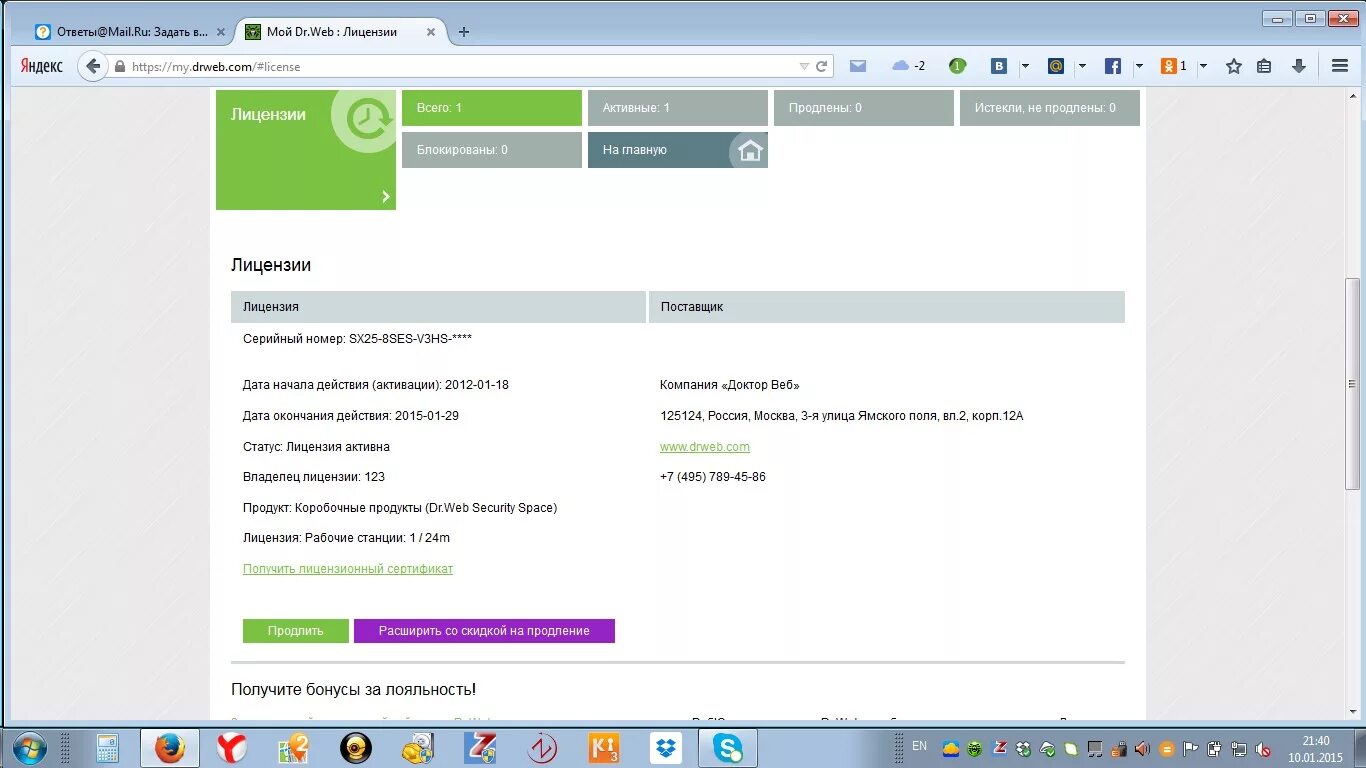Expand the Лицензии tile arrow
This screenshot has height=768, width=1366.
(385, 197)
